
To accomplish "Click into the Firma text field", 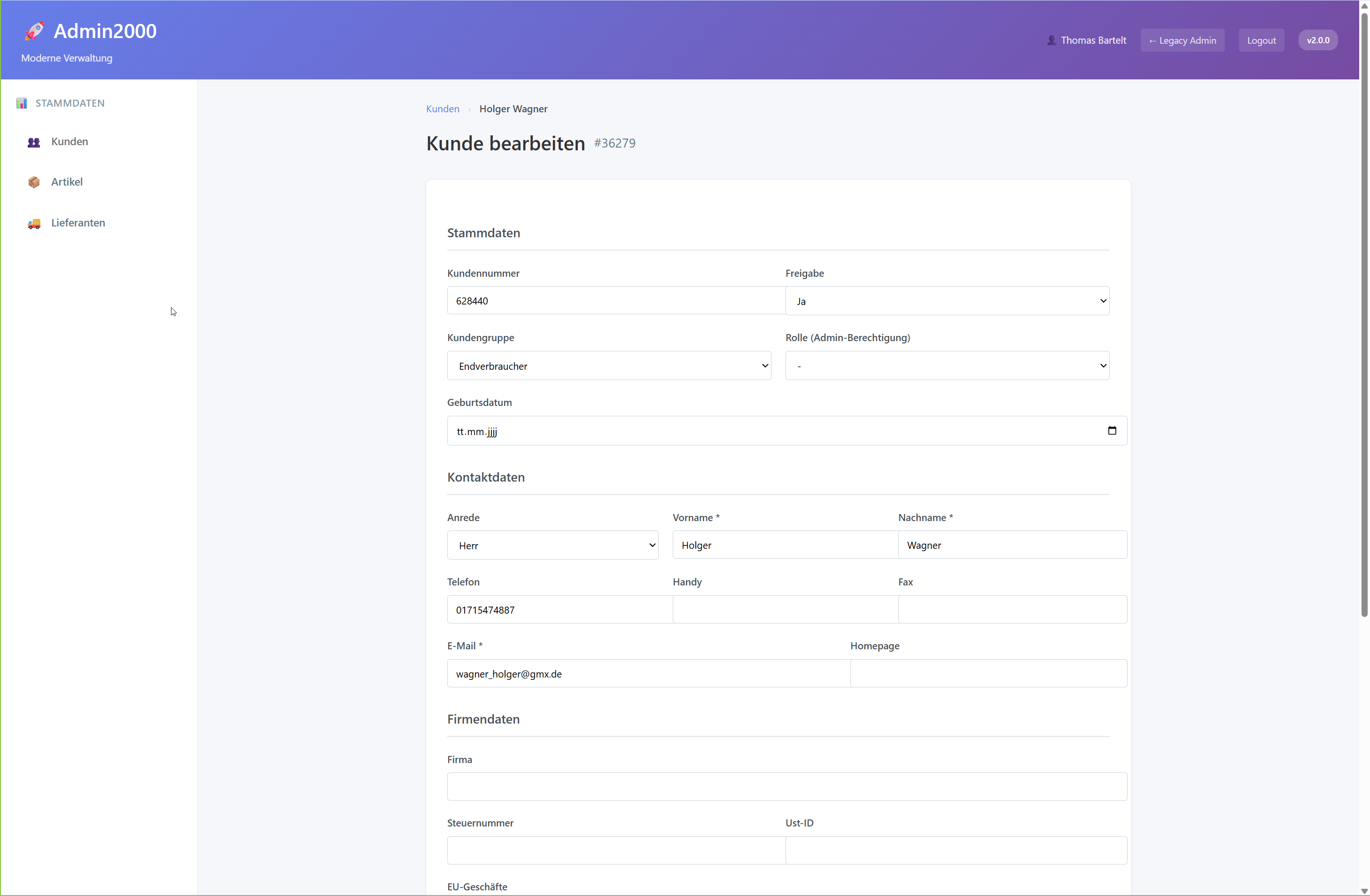I will (786, 787).
